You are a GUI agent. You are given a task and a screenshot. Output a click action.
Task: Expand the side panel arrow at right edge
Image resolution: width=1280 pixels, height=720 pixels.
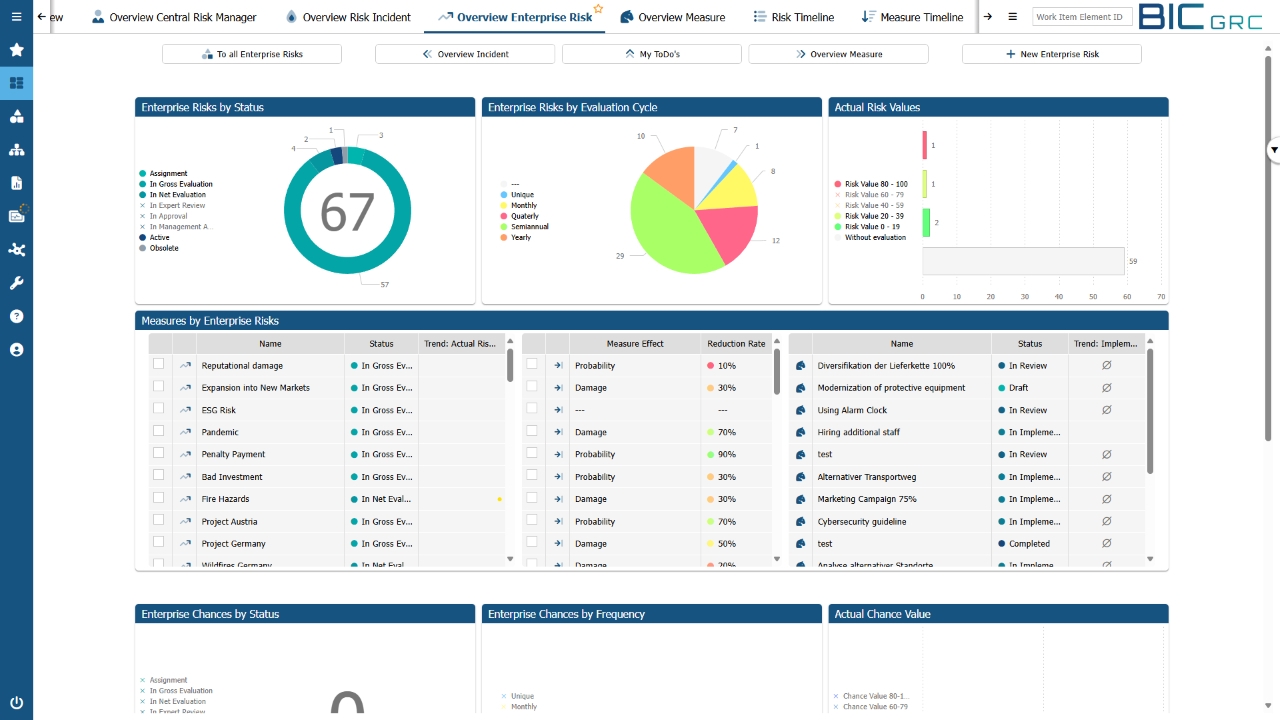[x=1274, y=150]
